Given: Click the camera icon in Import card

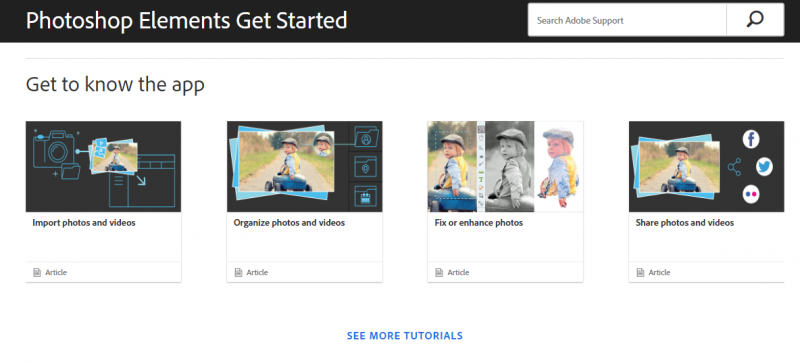Looking at the screenshot, I should (53, 149).
